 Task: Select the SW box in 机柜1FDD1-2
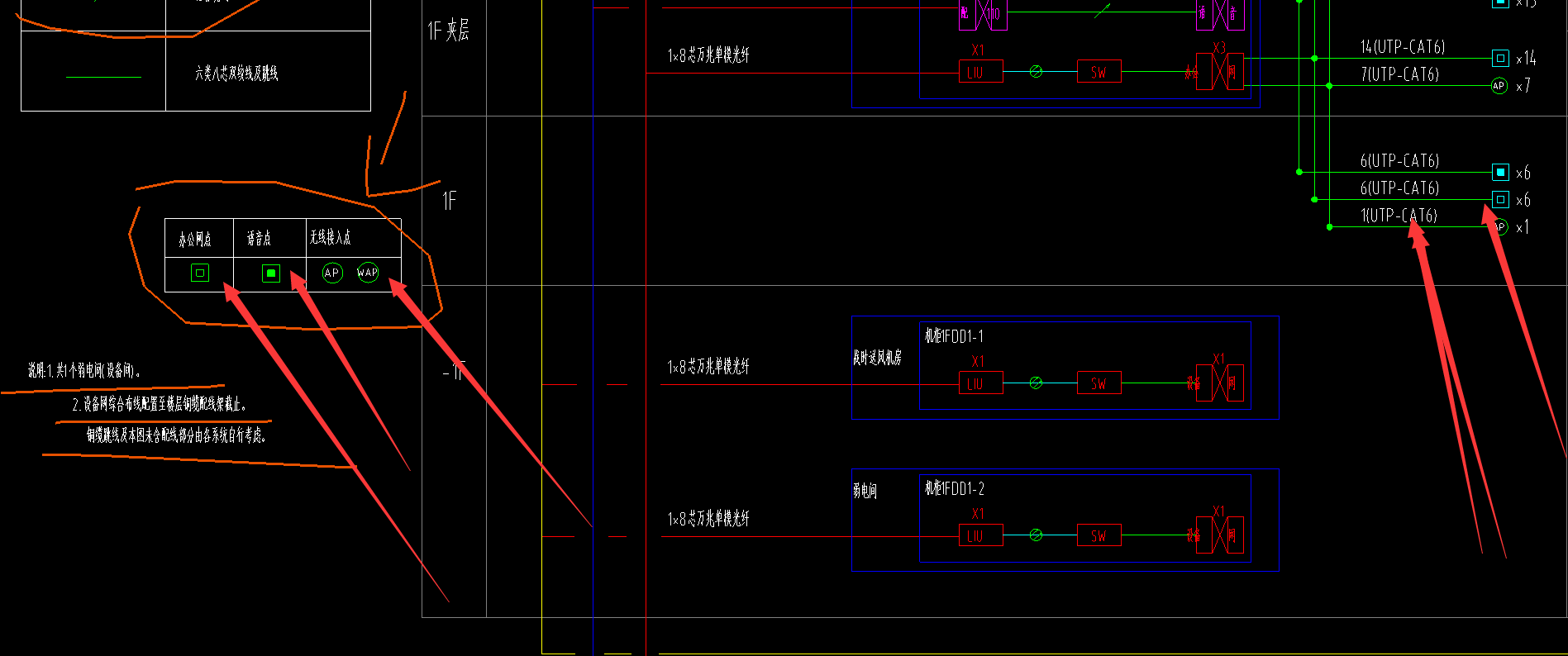coord(1099,535)
